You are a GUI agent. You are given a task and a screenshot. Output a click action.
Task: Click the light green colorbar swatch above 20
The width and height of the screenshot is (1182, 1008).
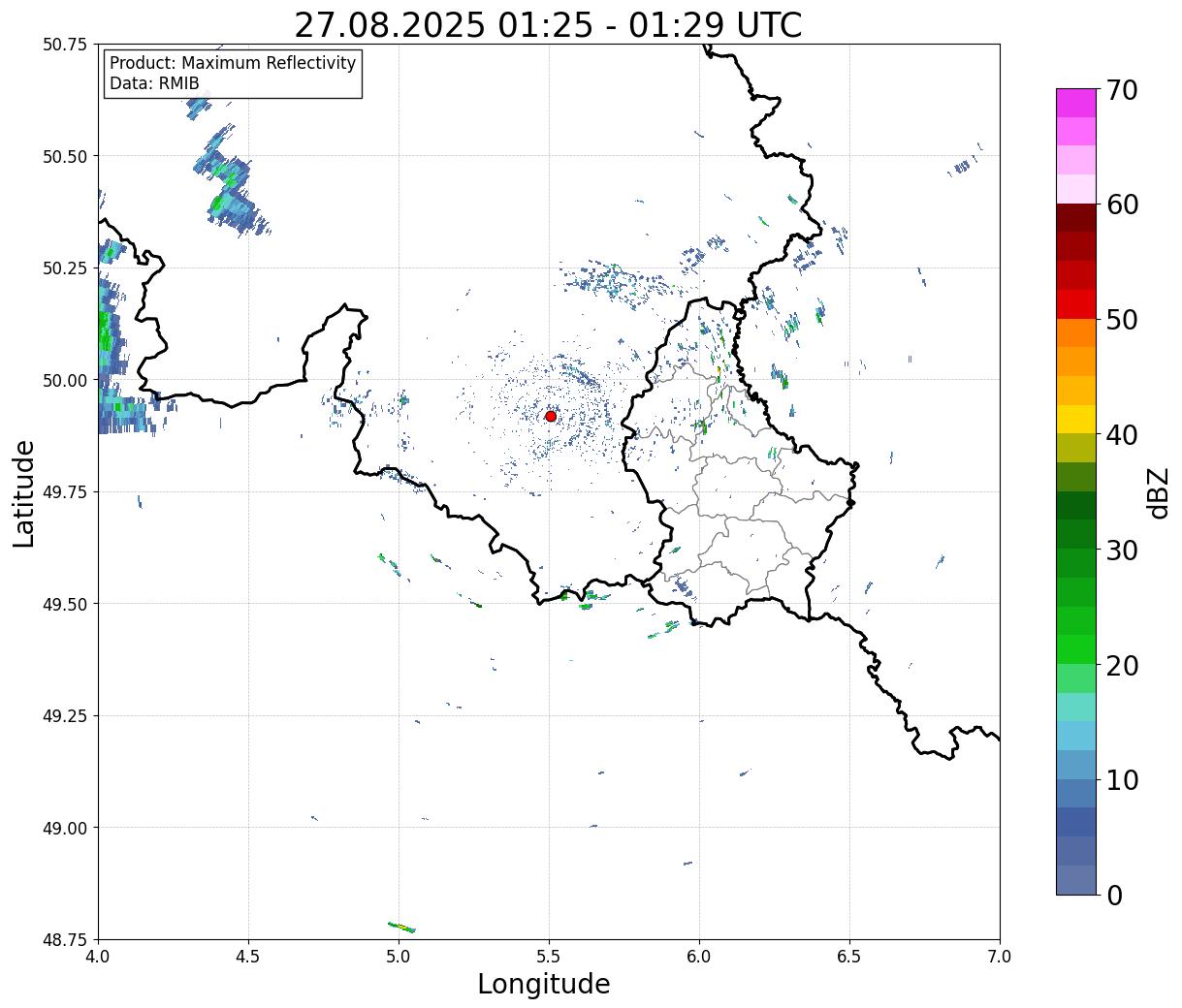pos(1076,649)
